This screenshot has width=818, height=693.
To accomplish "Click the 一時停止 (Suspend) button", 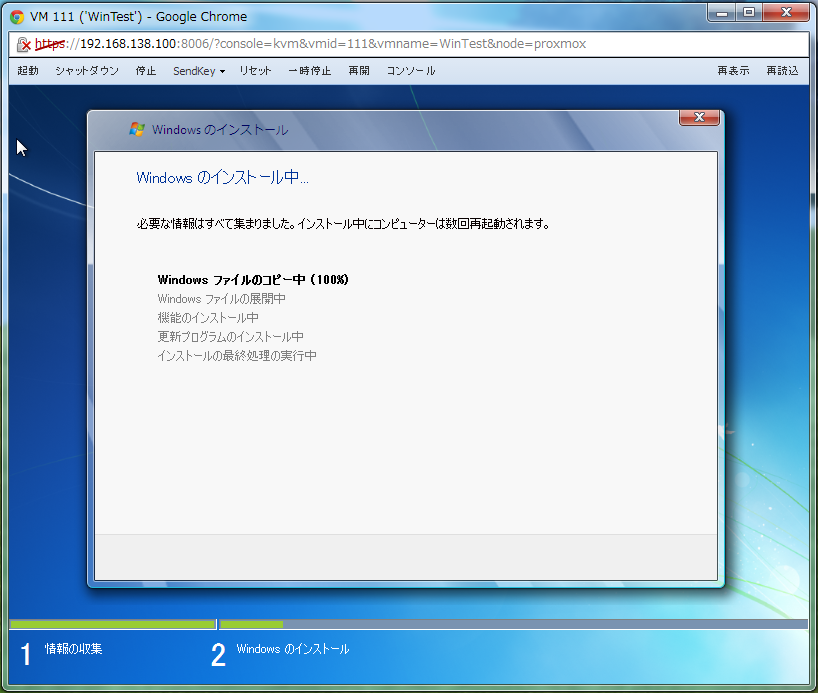I will pos(310,70).
